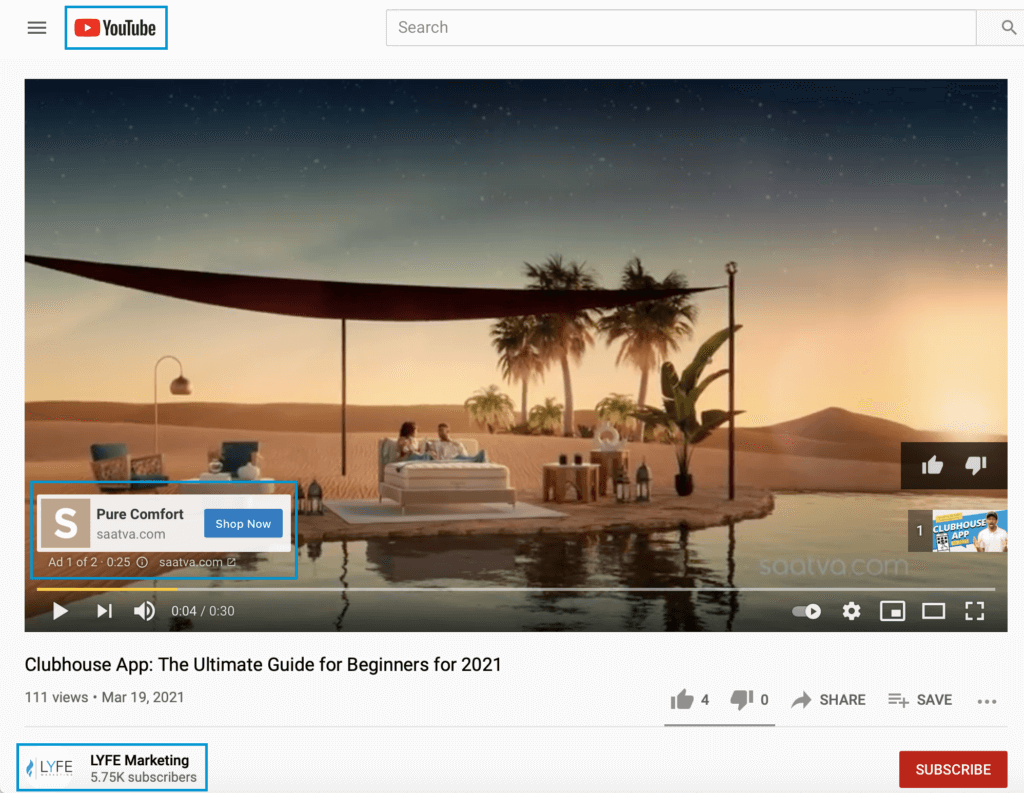Viewport: 1024px width, 793px height.
Task: Enter full screen mode
Action: click(x=974, y=611)
